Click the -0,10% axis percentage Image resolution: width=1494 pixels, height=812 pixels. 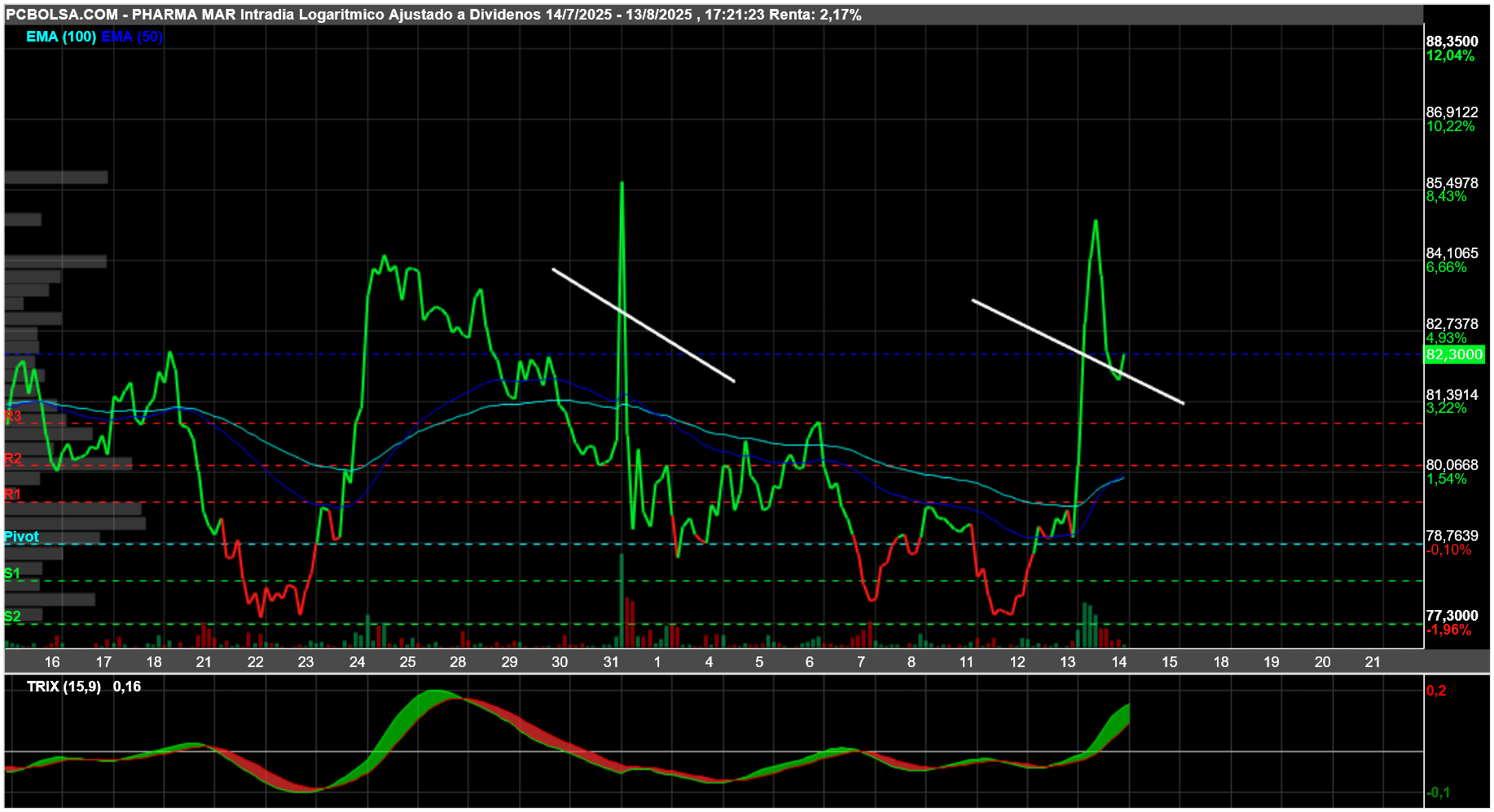[x=1448, y=550]
